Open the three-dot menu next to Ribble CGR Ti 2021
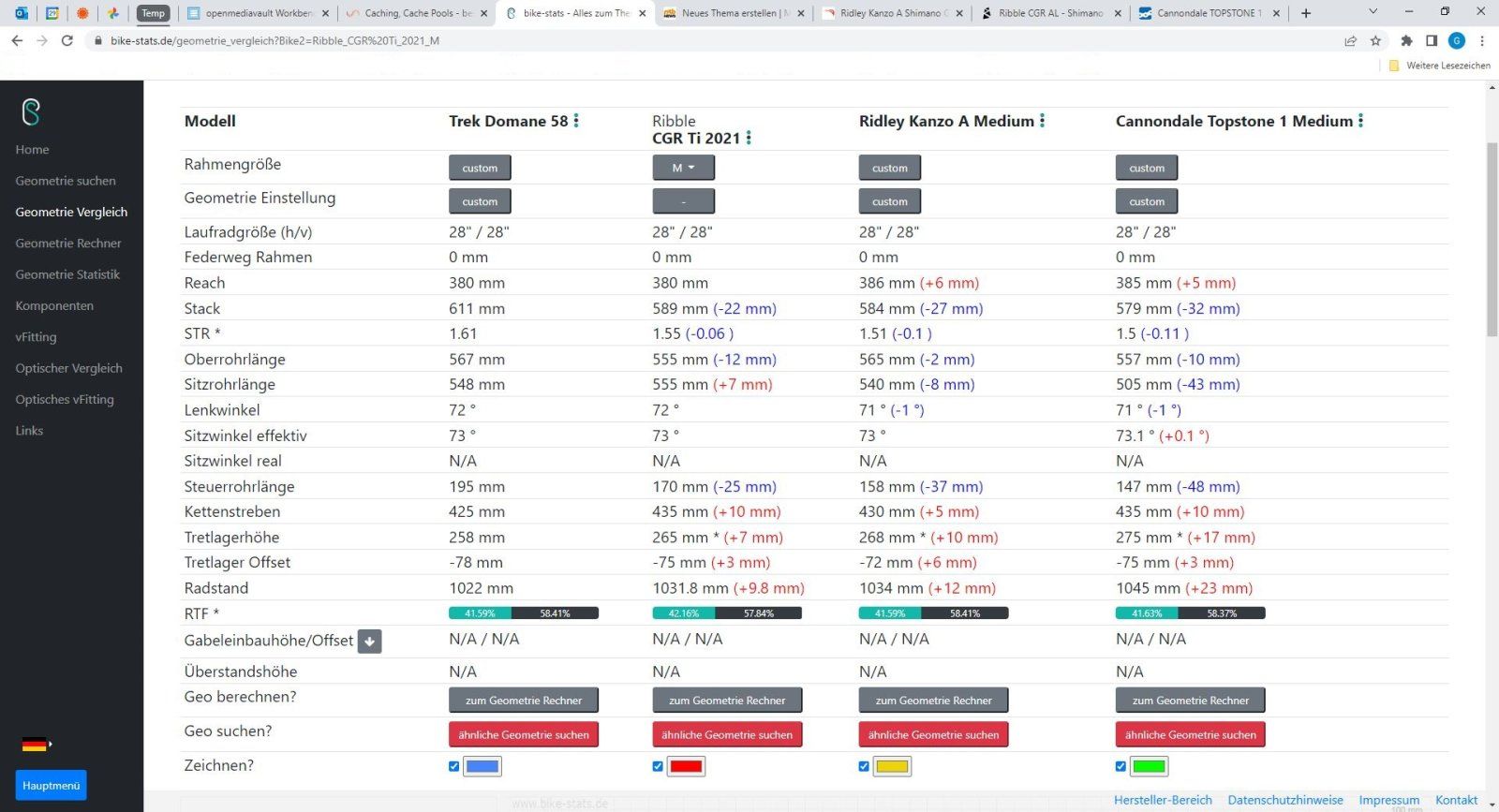This screenshot has height=812, width=1499. point(749,138)
